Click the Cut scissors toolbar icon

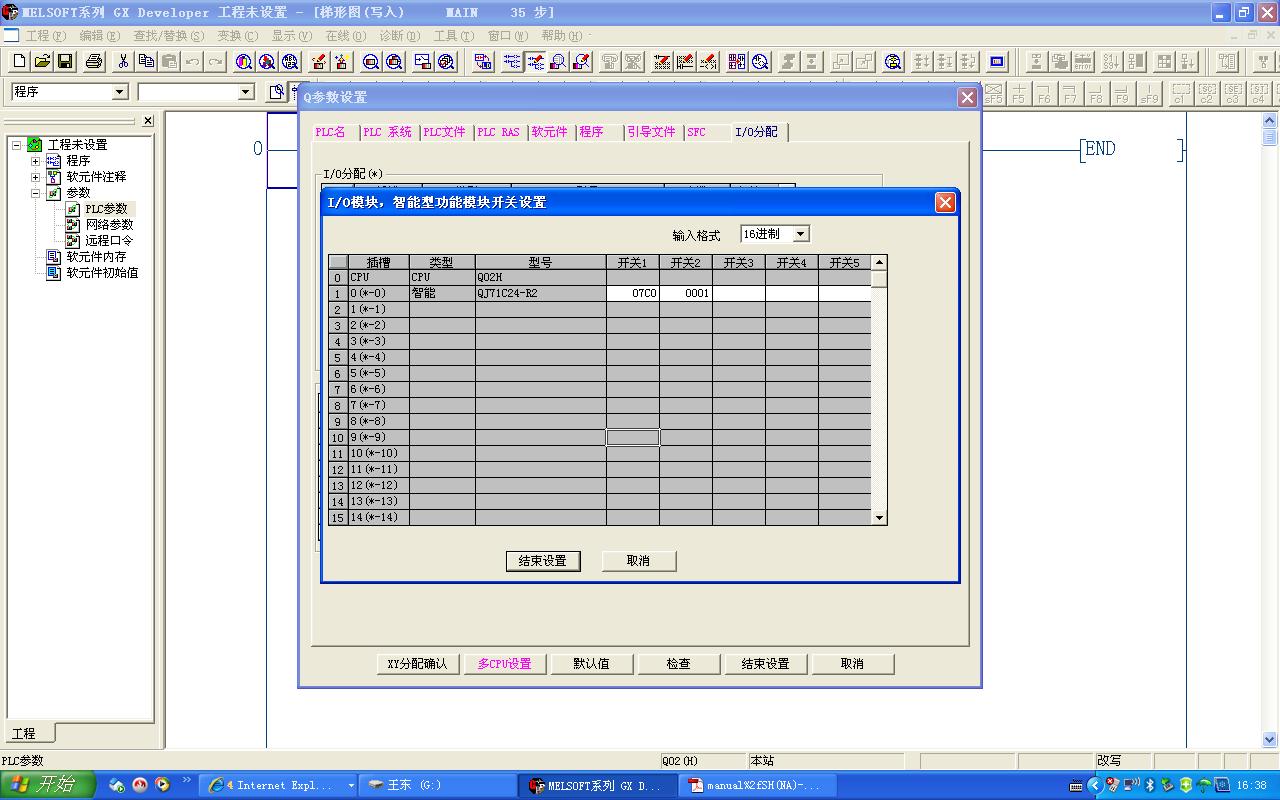(x=123, y=62)
